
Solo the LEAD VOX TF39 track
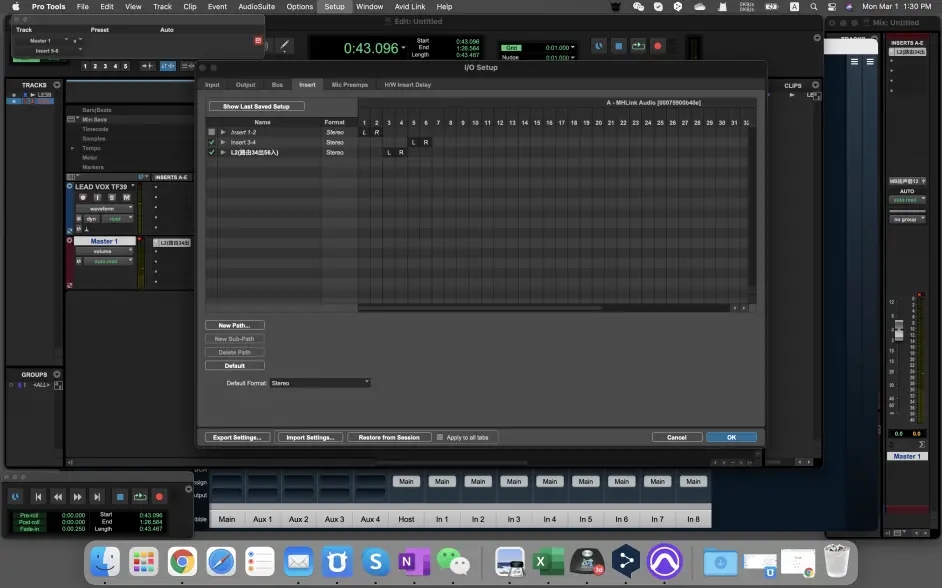pos(112,197)
